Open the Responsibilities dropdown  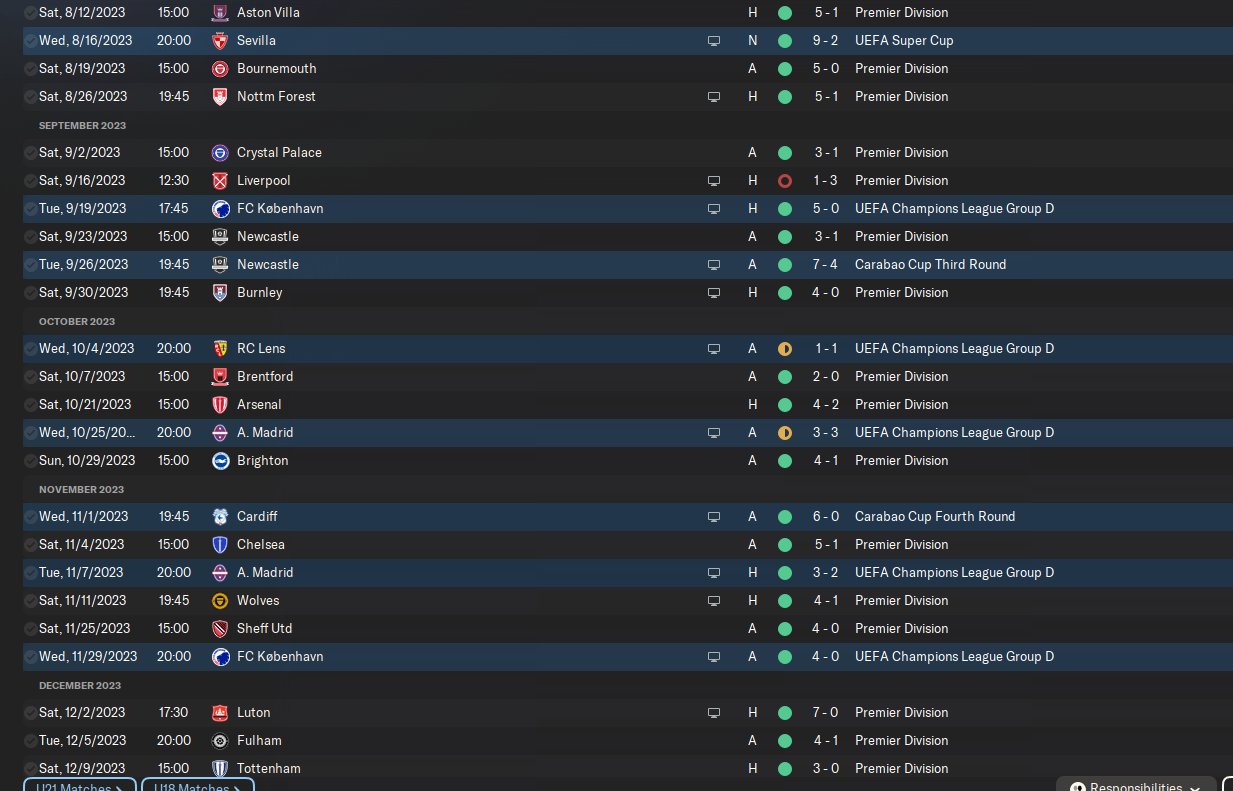[1136, 785]
